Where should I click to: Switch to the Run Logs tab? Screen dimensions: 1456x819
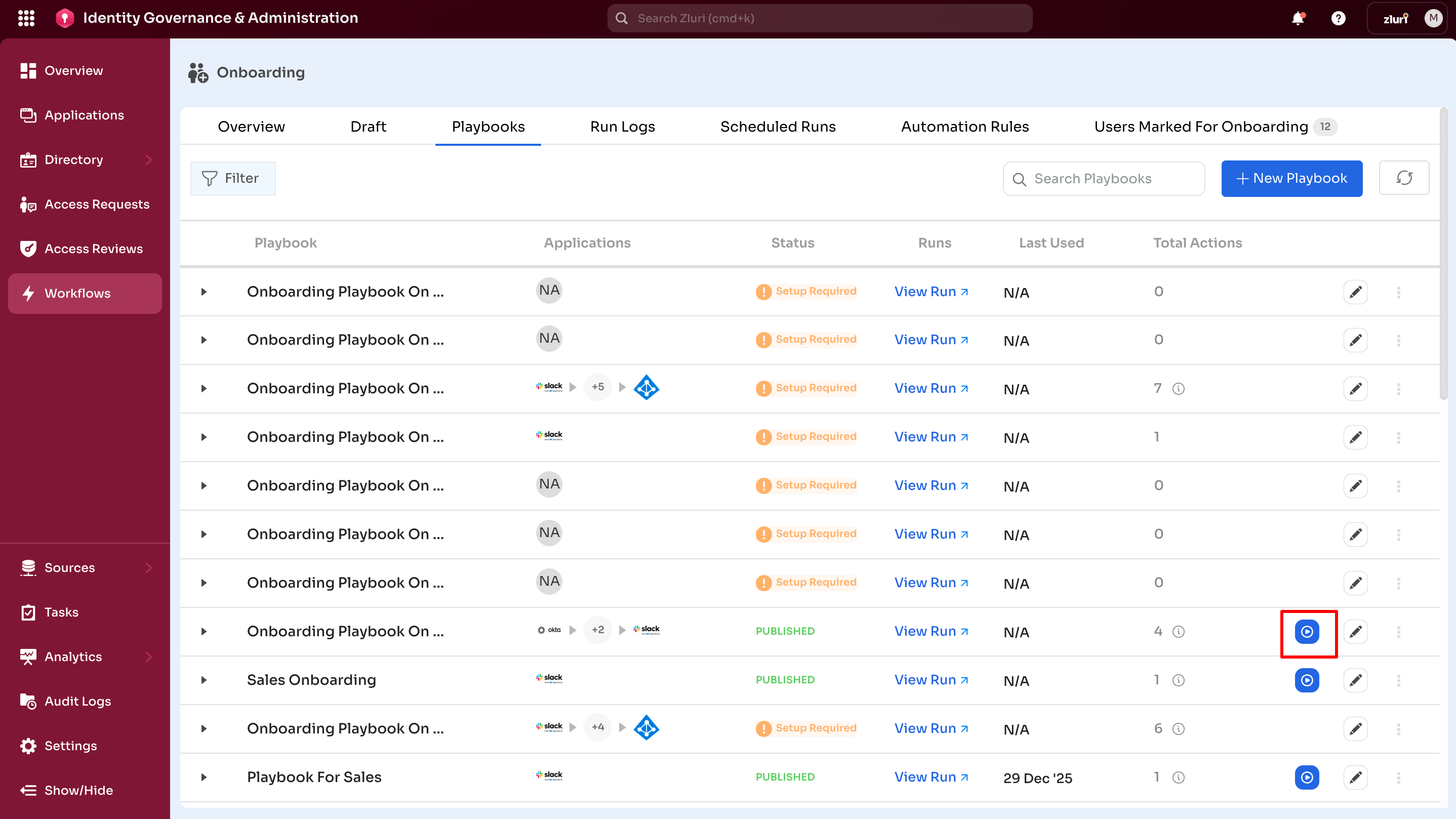[x=622, y=127]
